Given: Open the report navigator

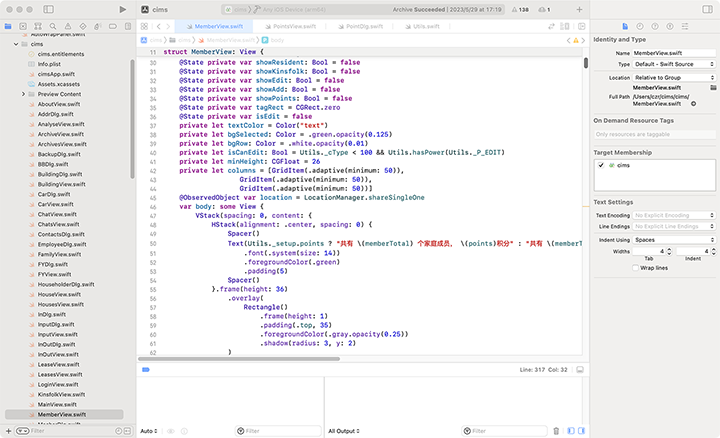Looking at the screenshot, I should (x=128, y=26).
